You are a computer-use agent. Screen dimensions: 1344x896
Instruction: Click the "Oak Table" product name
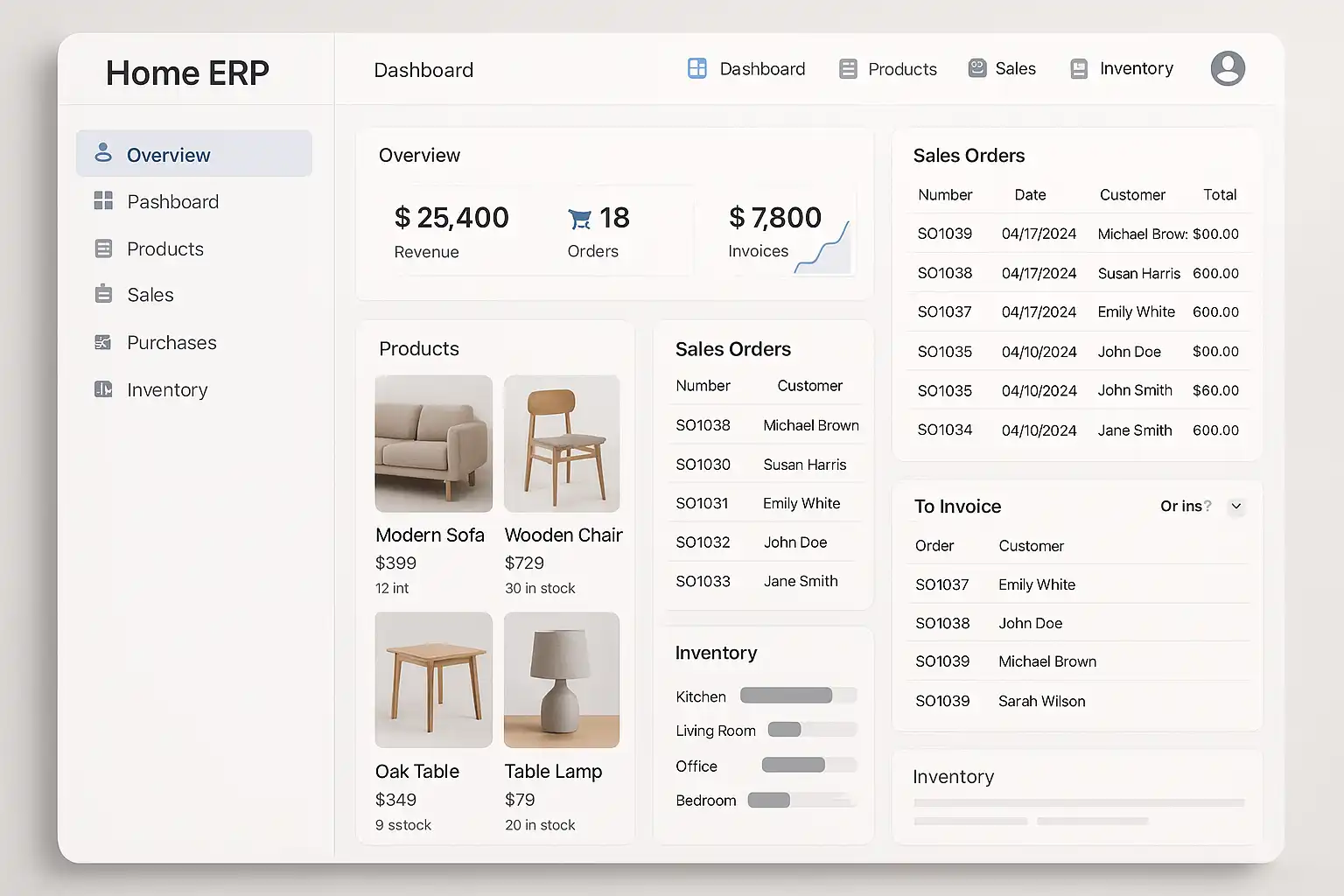click(x=417, y=771)
